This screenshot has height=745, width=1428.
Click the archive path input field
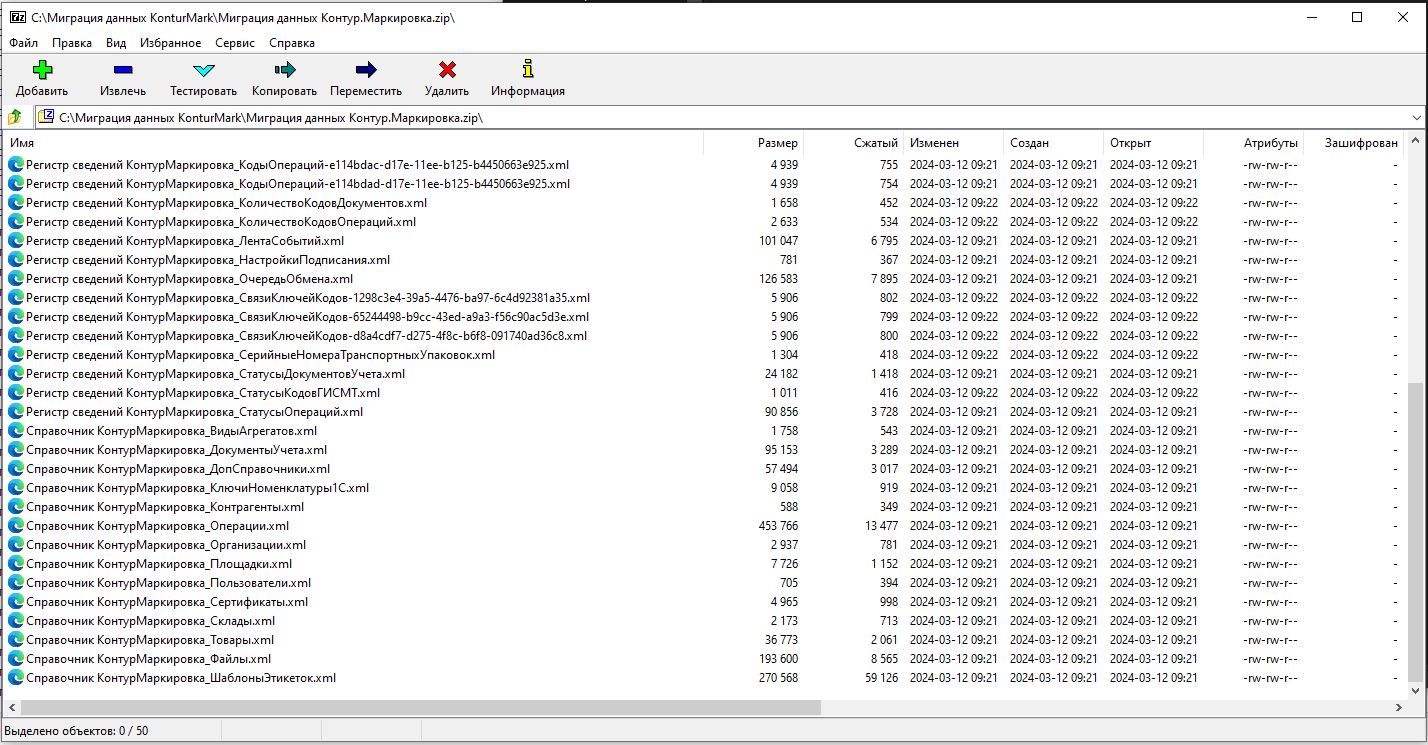point(730,117)
